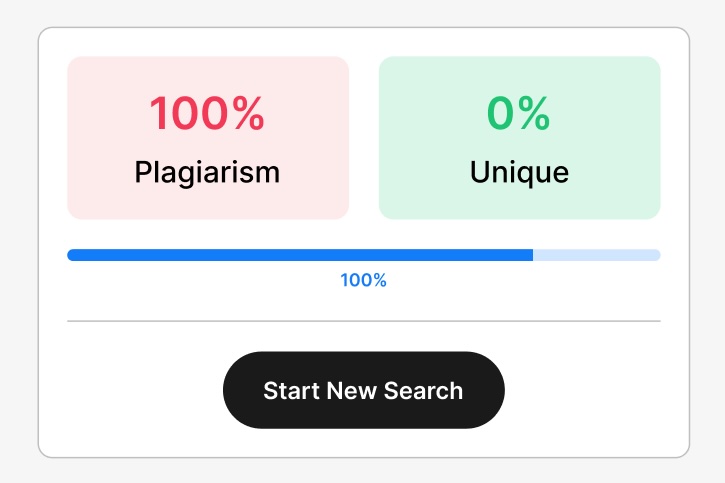
Task: Click the black Unique label text
Action: click(x=519, y=172)
